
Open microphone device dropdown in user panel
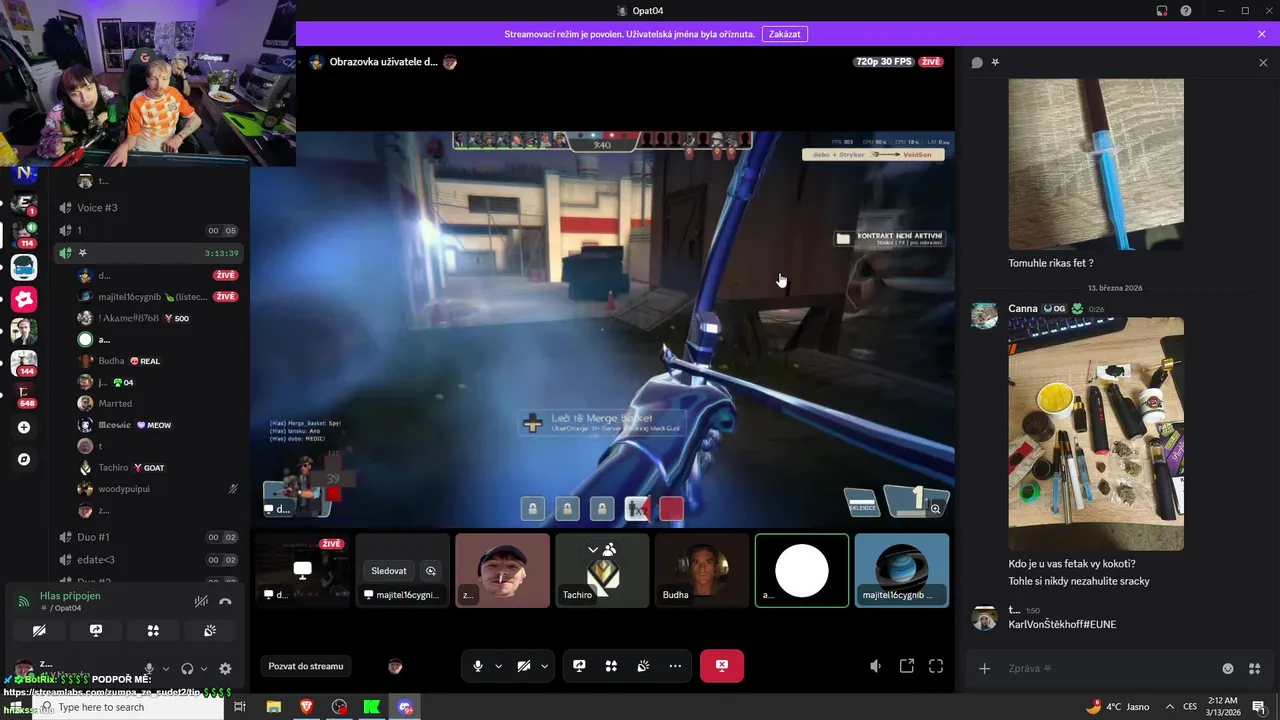click(x=166, y=669)
